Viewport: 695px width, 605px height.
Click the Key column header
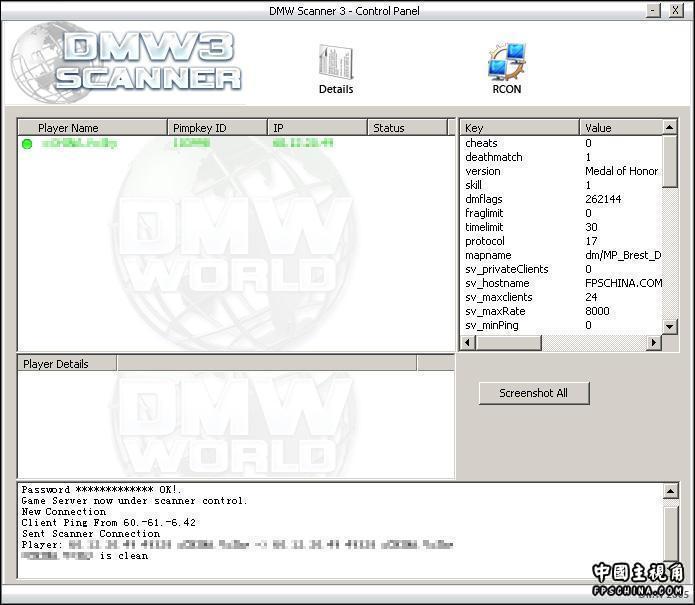coord(519,128)
